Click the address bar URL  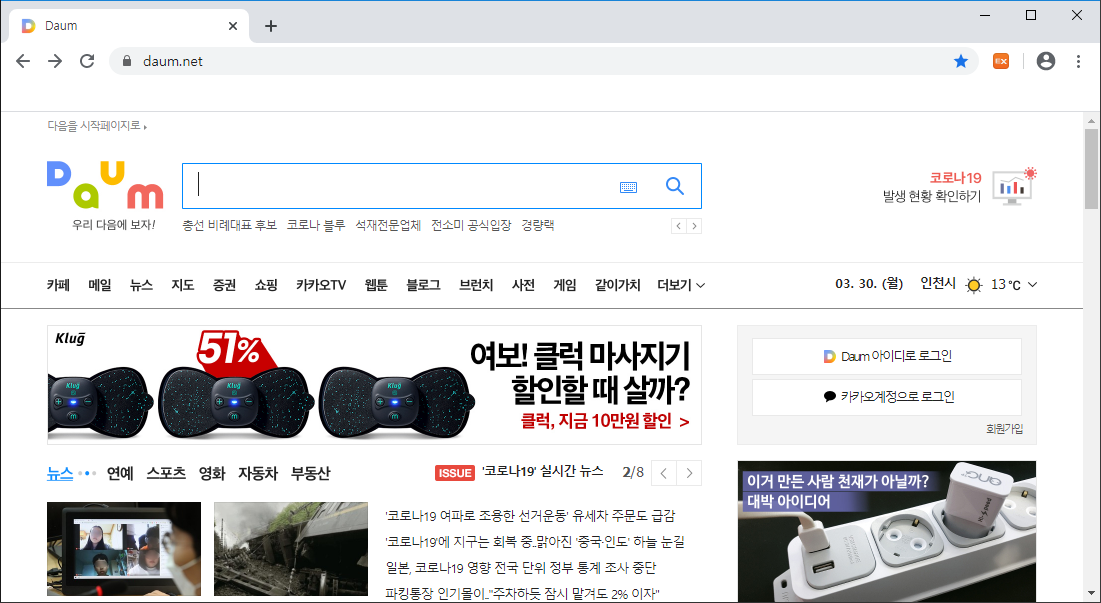pos(173,61)
